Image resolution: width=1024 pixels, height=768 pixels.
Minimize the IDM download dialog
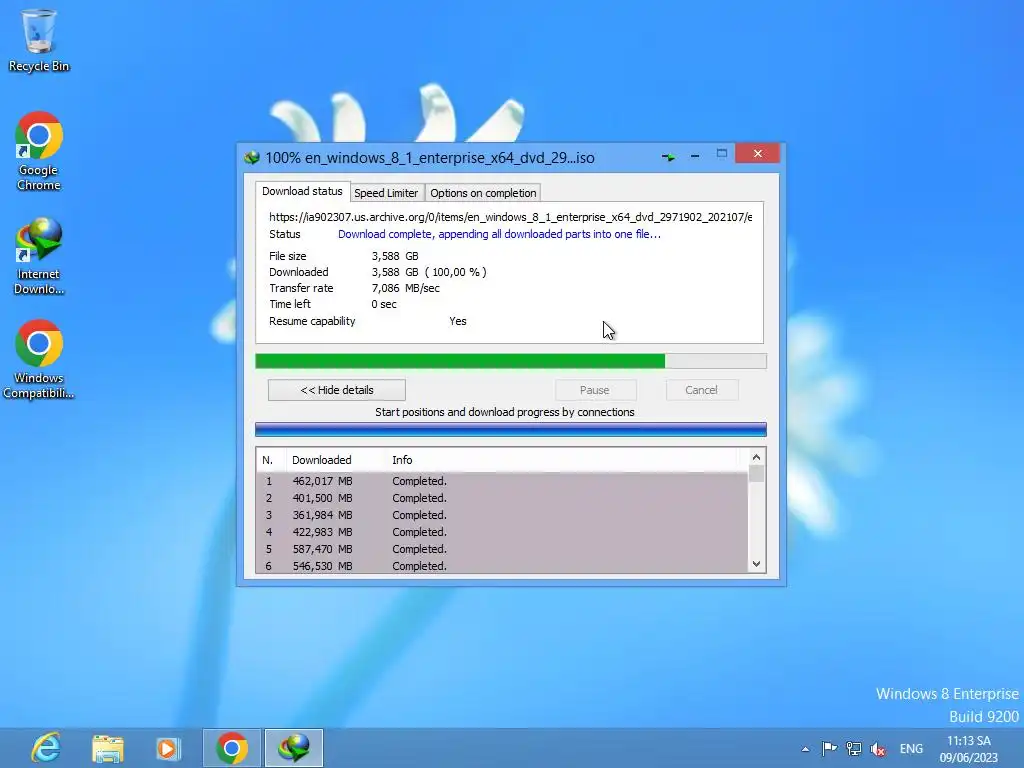tap(695, 155)
